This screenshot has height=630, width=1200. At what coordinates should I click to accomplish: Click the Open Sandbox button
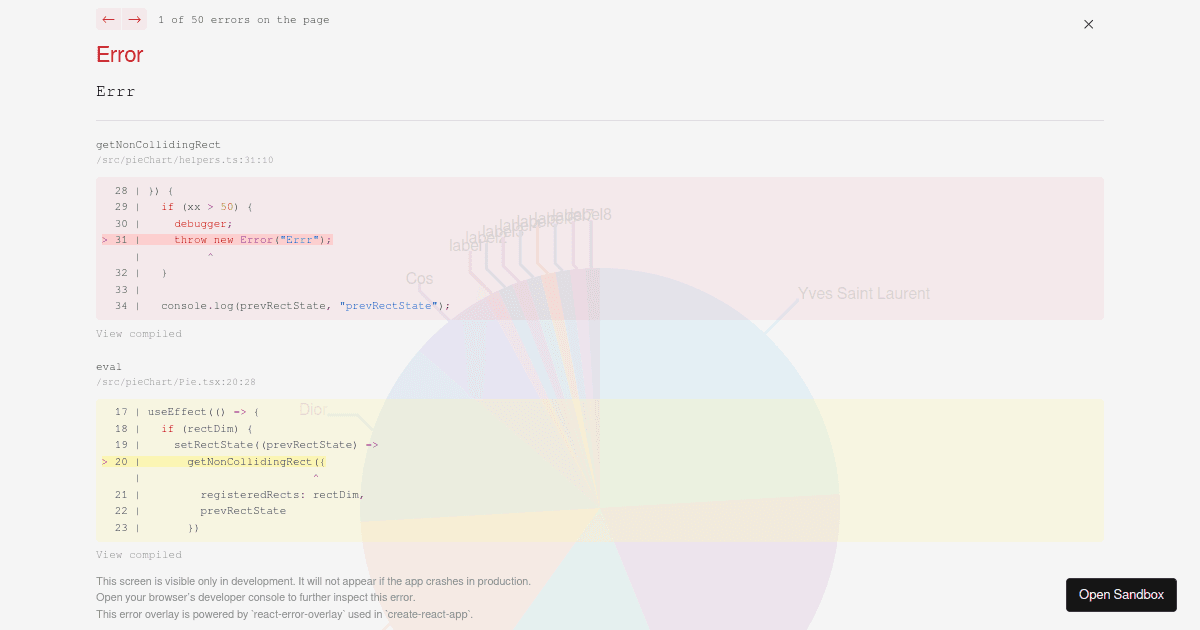coord(1121,594)
